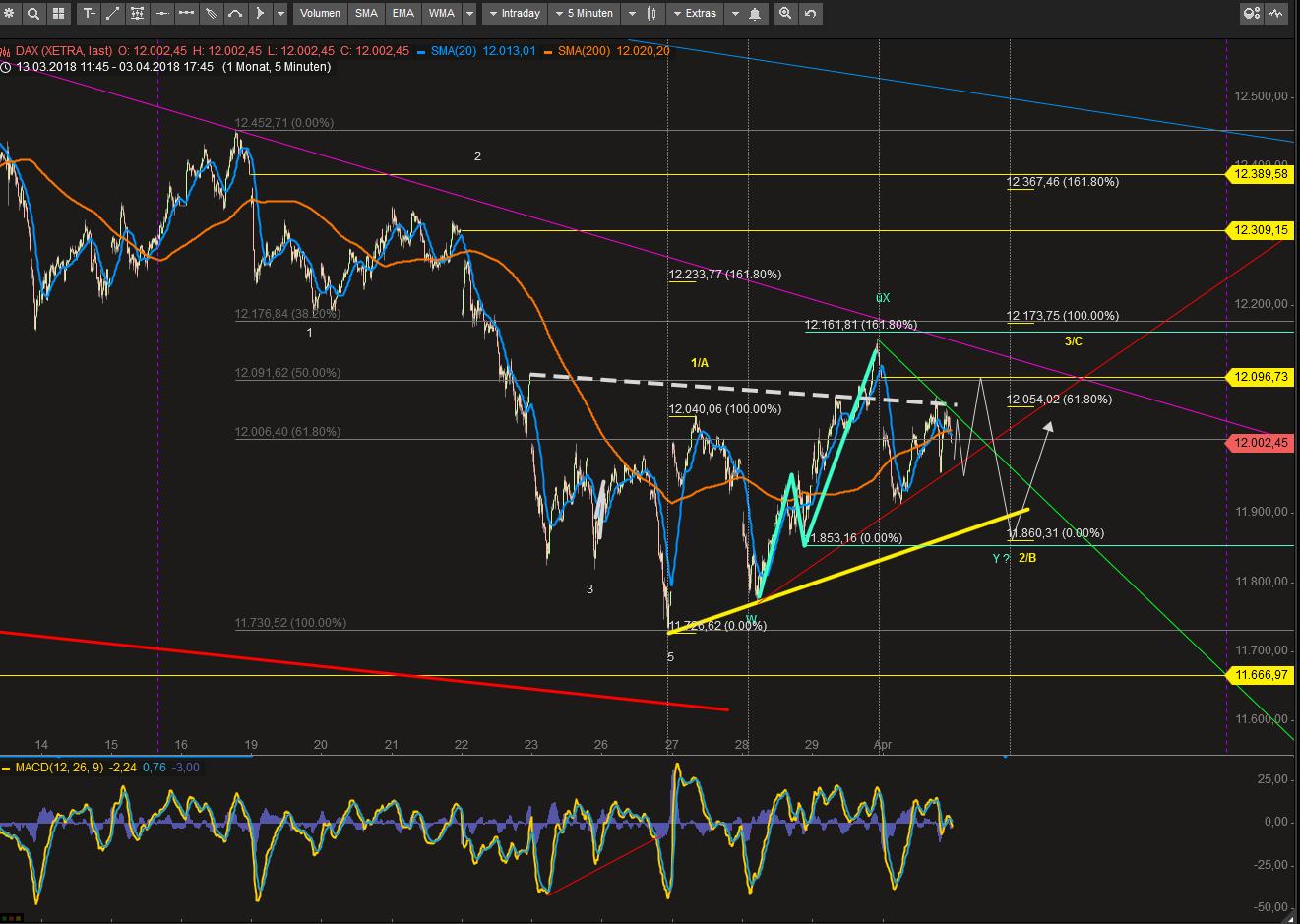Click the 2/B wave label
Viewport: 1300px width, 924px height.
(1027, 558)
